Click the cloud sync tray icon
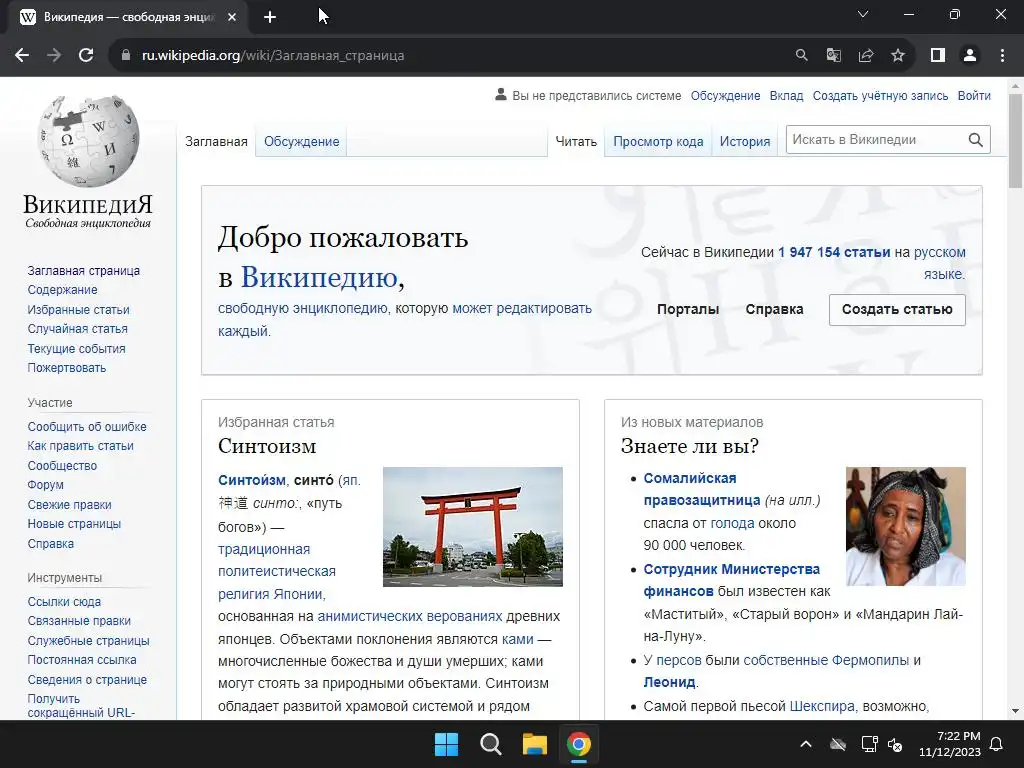The height and width of the screenshot is (768, 1024). click(x=838, y=744)
